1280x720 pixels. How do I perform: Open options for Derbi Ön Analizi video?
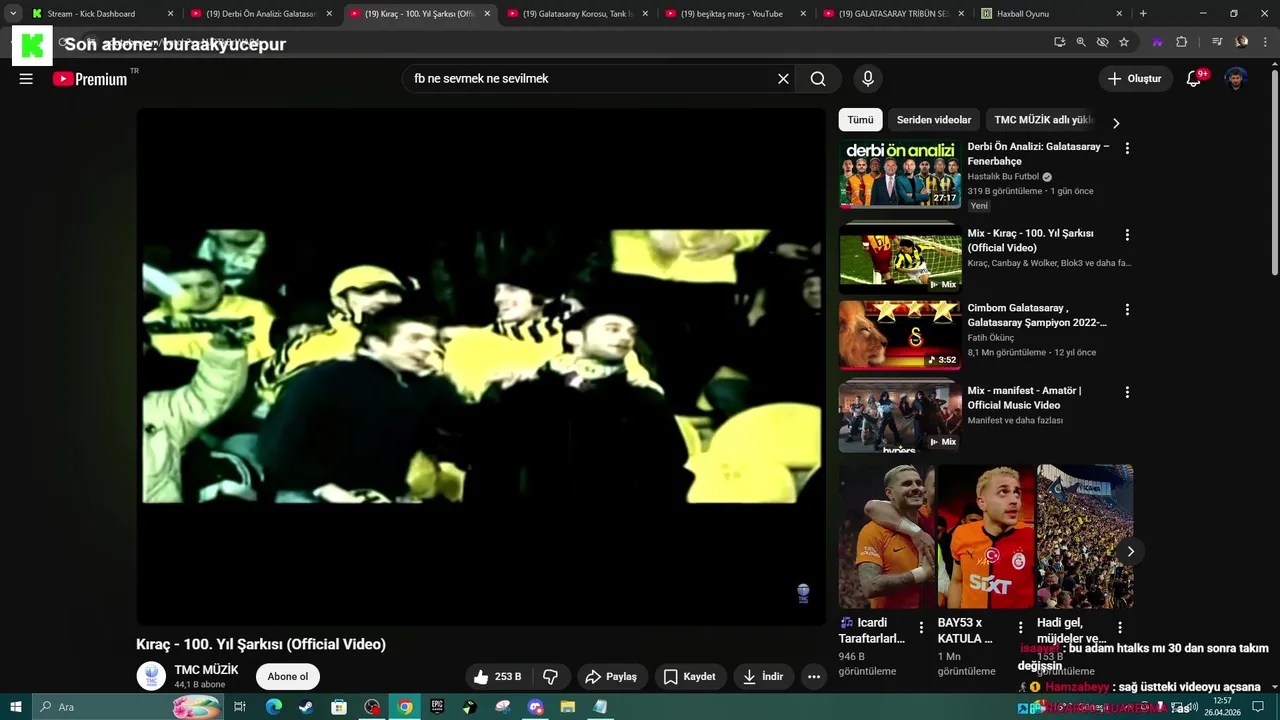(x=1127, y=148)
